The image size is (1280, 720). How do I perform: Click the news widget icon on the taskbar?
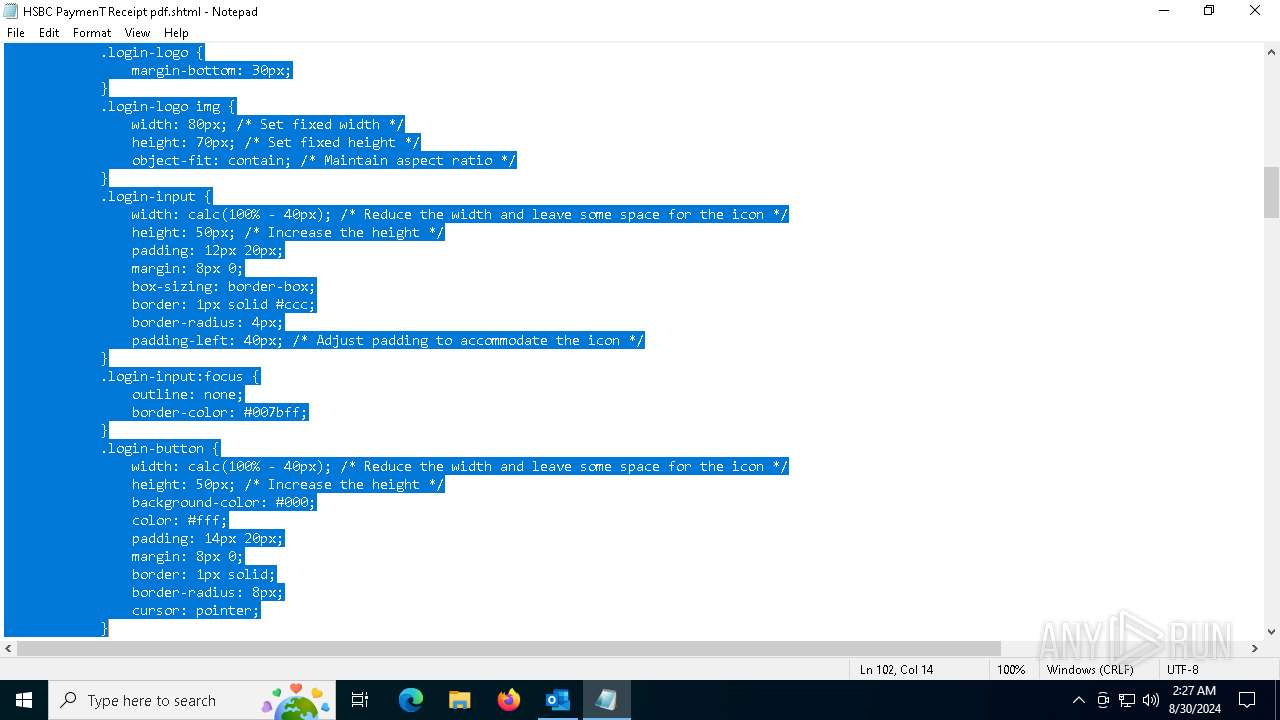296,700
